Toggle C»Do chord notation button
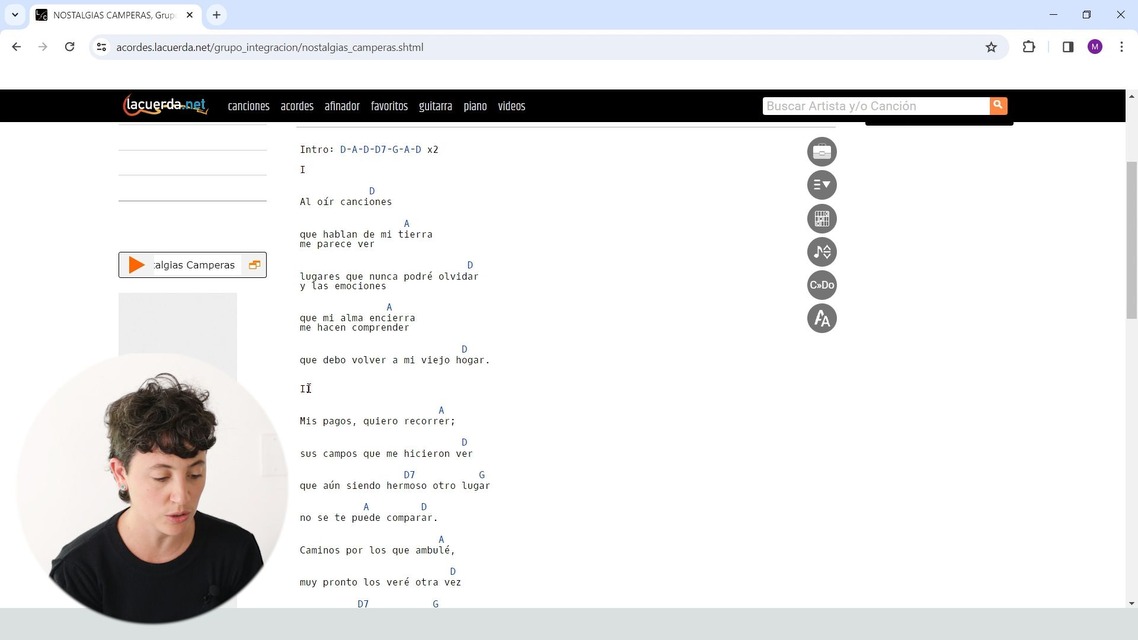1138x640 pixels. (822, 285)
